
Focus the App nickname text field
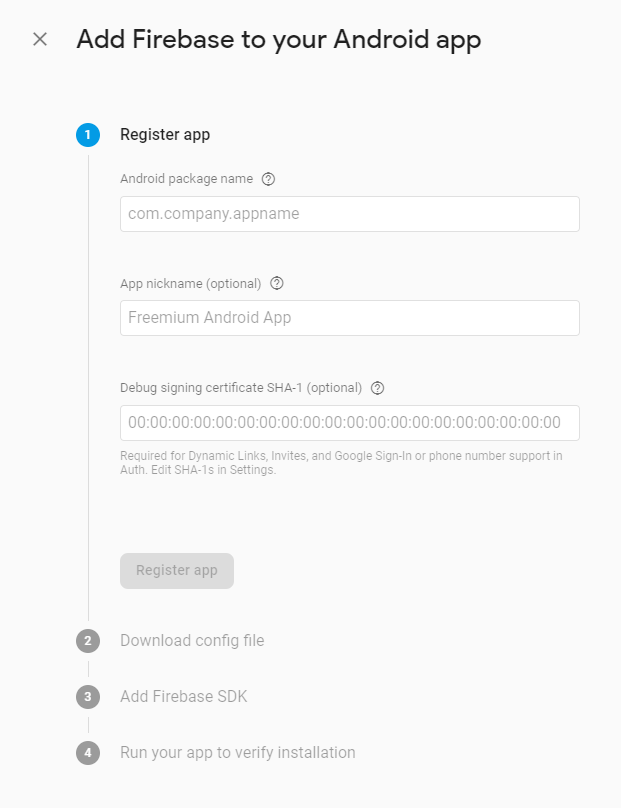[x=350, y=318]
